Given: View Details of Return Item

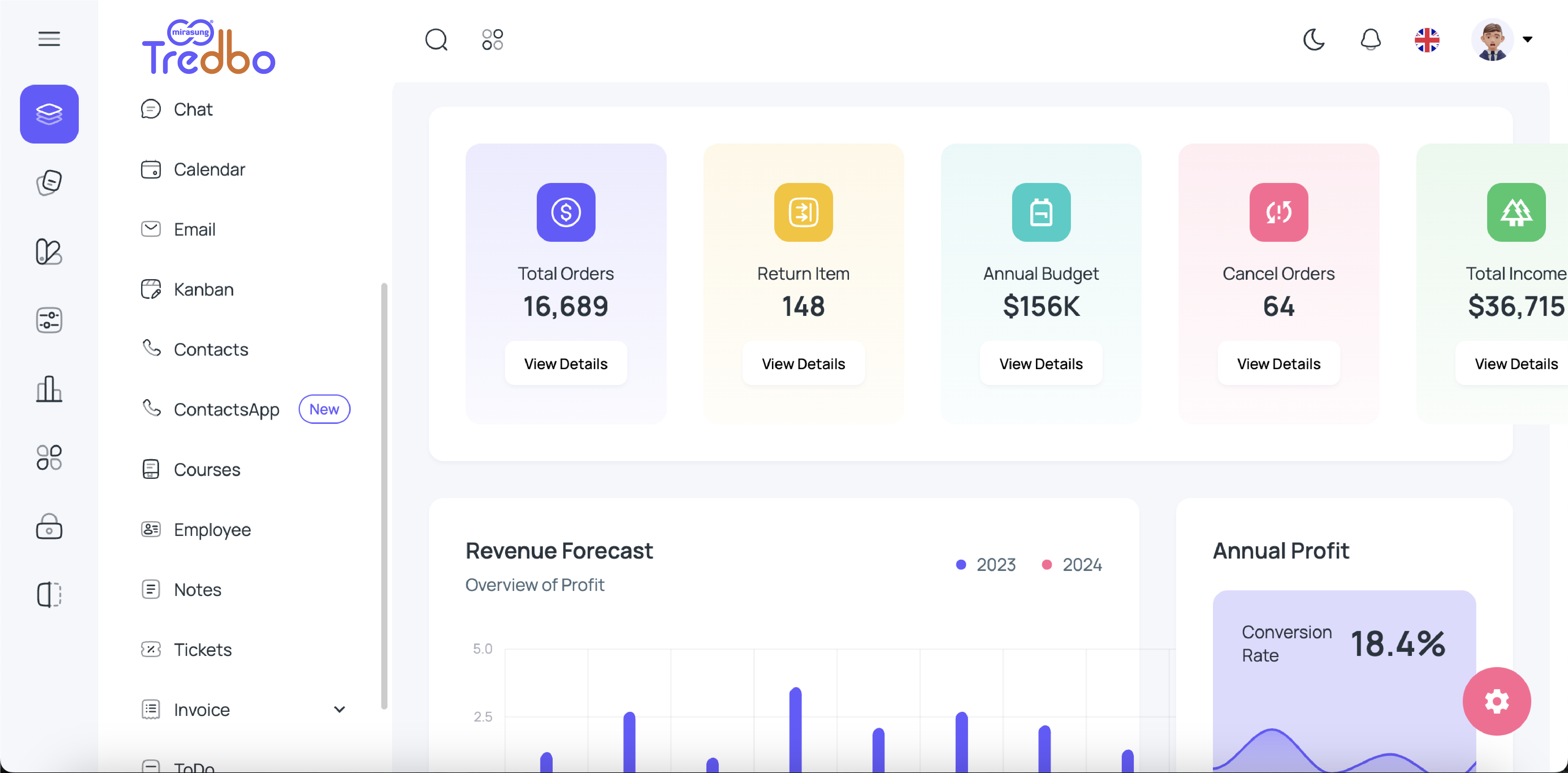Looking at the screenshot, I should (803, 363).
